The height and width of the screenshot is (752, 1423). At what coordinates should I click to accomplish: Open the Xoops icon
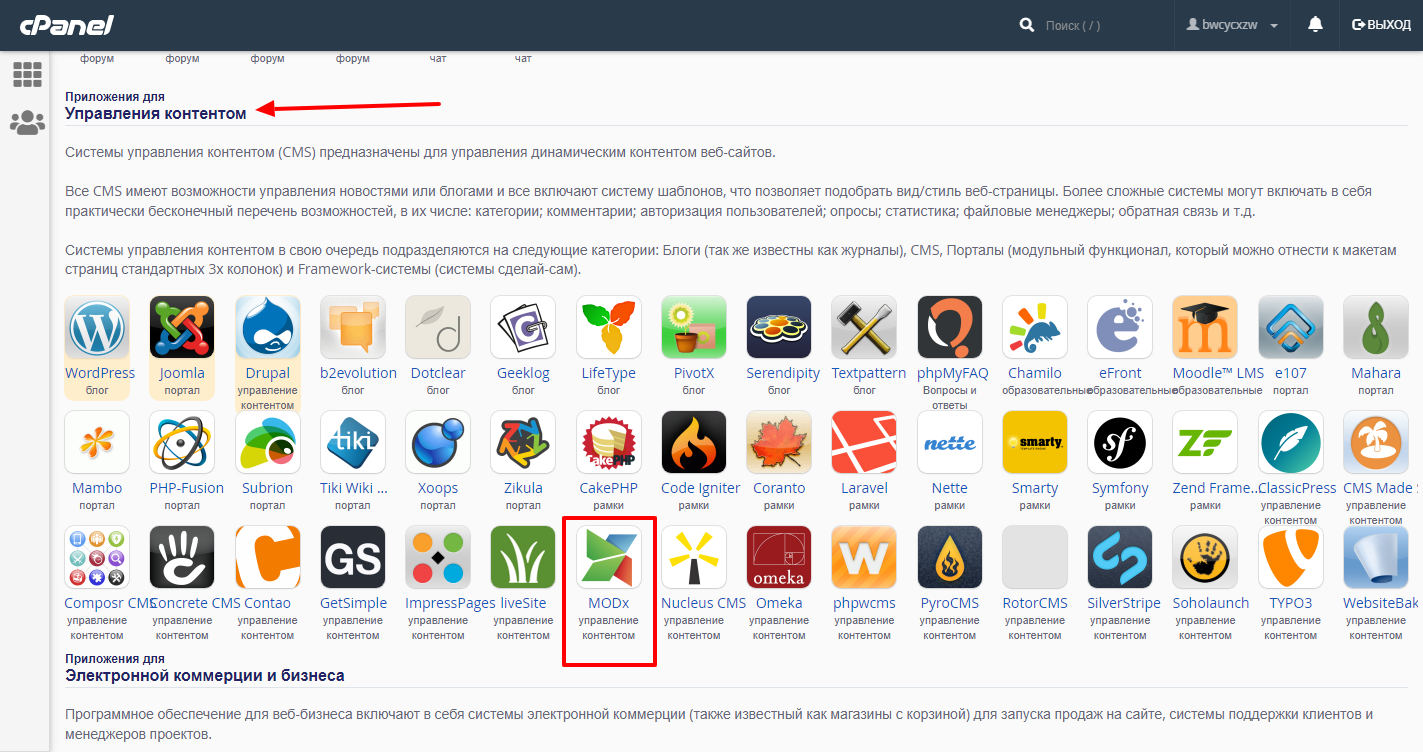pyautogui.click(x=438, y=443)
